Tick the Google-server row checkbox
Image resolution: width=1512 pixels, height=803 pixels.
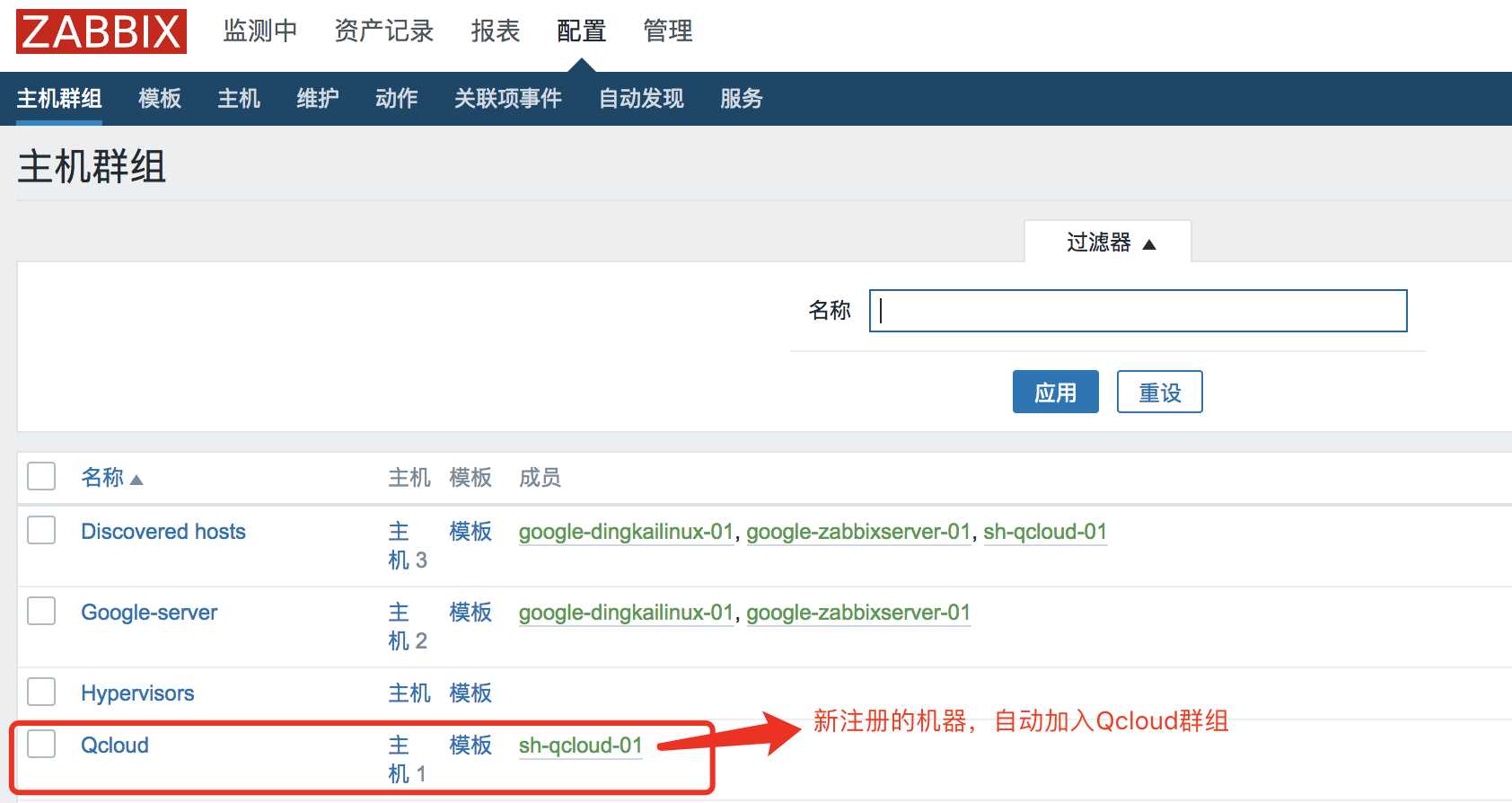point(41,611)
